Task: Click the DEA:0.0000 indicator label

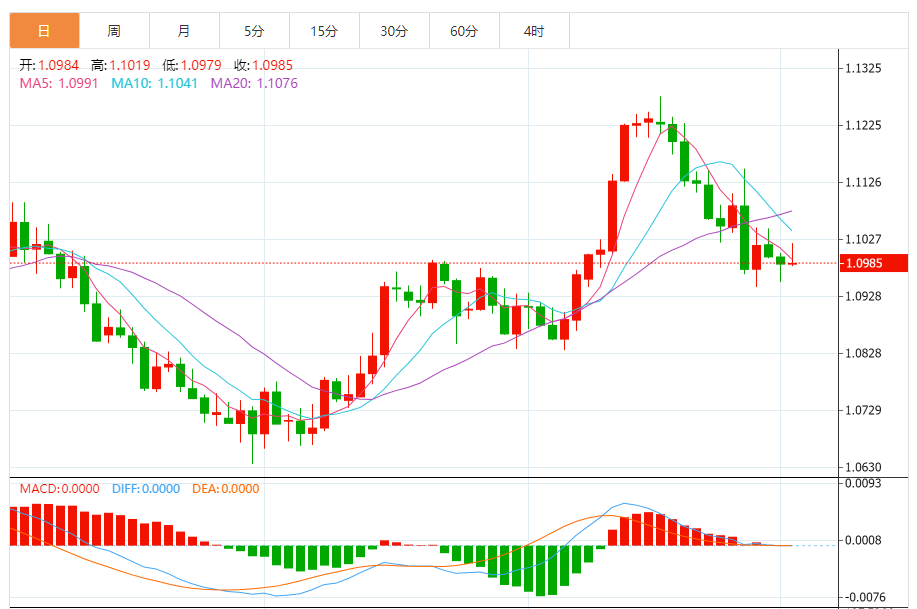Action: coord(226,489)
